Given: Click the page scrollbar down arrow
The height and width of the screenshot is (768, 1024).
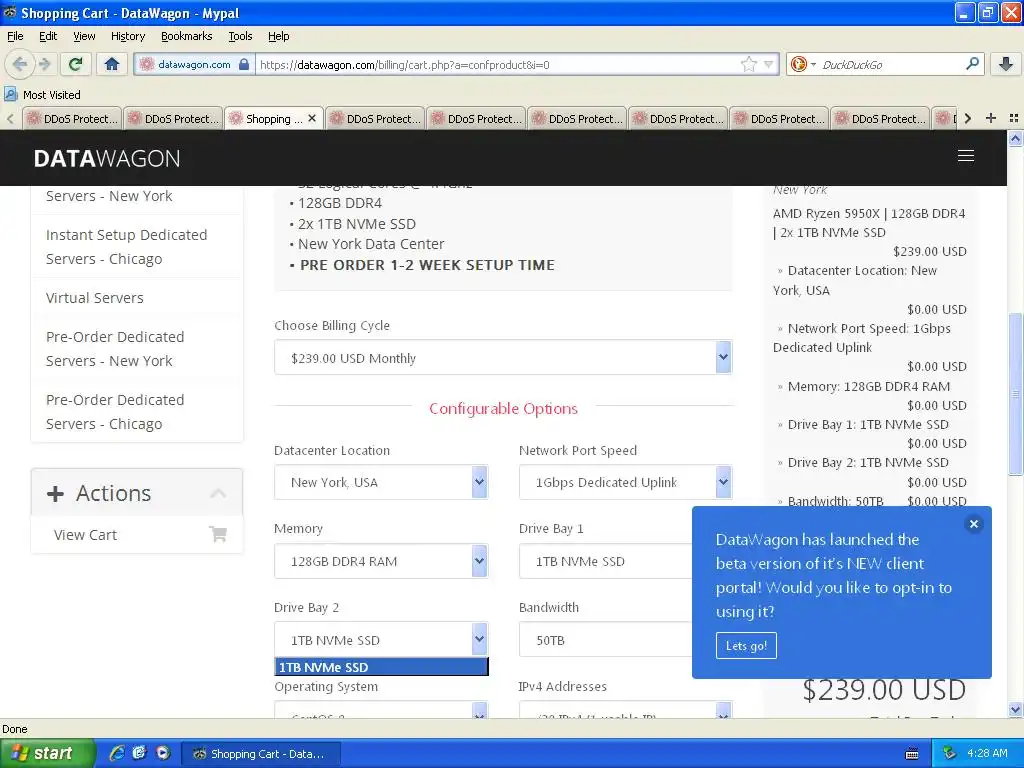Looking at the screenshot, I should pyautogui.click(x=1015, y=709).
